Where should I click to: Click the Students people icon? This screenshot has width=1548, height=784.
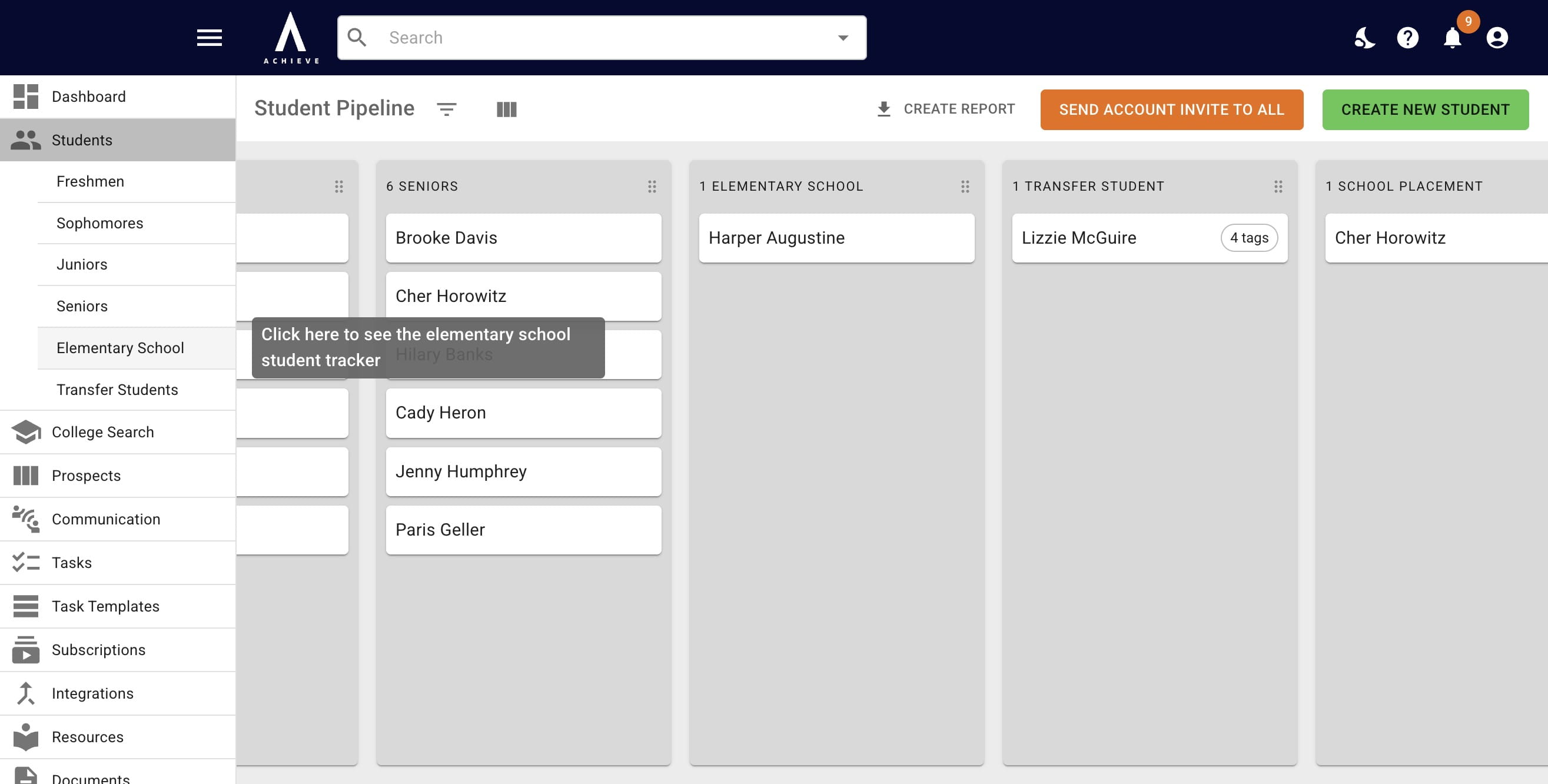(x=25, y=139)
